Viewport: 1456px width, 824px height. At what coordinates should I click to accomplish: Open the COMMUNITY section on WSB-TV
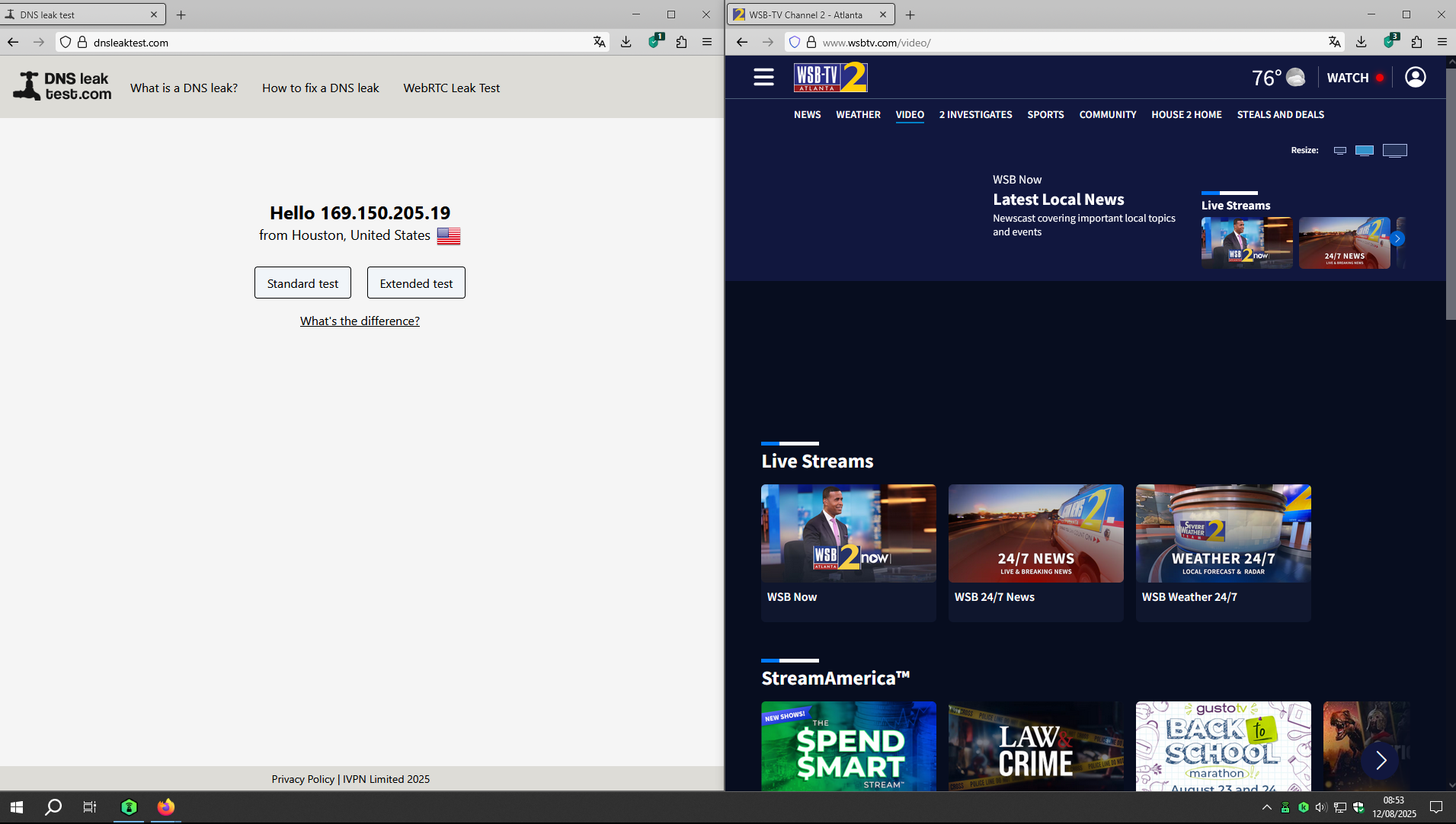[x=1108, y=115]
